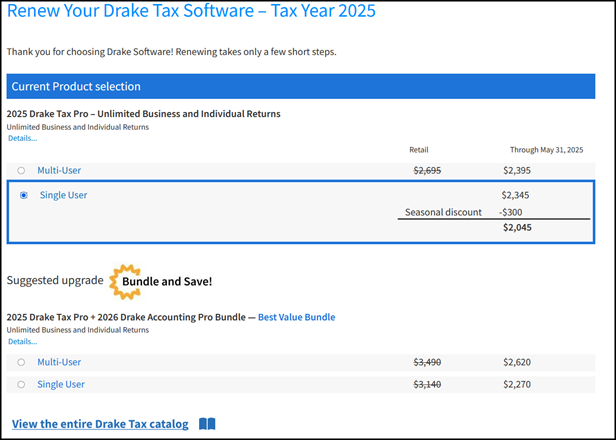616x440 pixels.
Task: Click the -$300 discount amount
Action: coord(511,213)
